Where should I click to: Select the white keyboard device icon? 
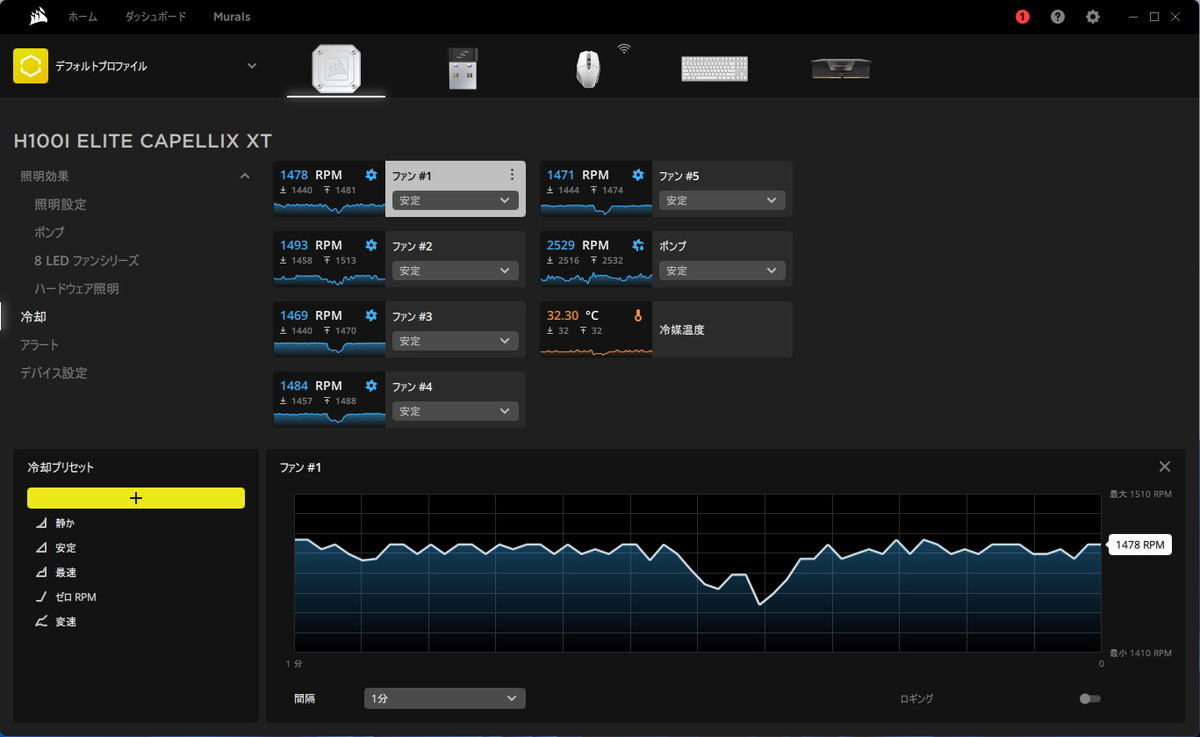714,68
